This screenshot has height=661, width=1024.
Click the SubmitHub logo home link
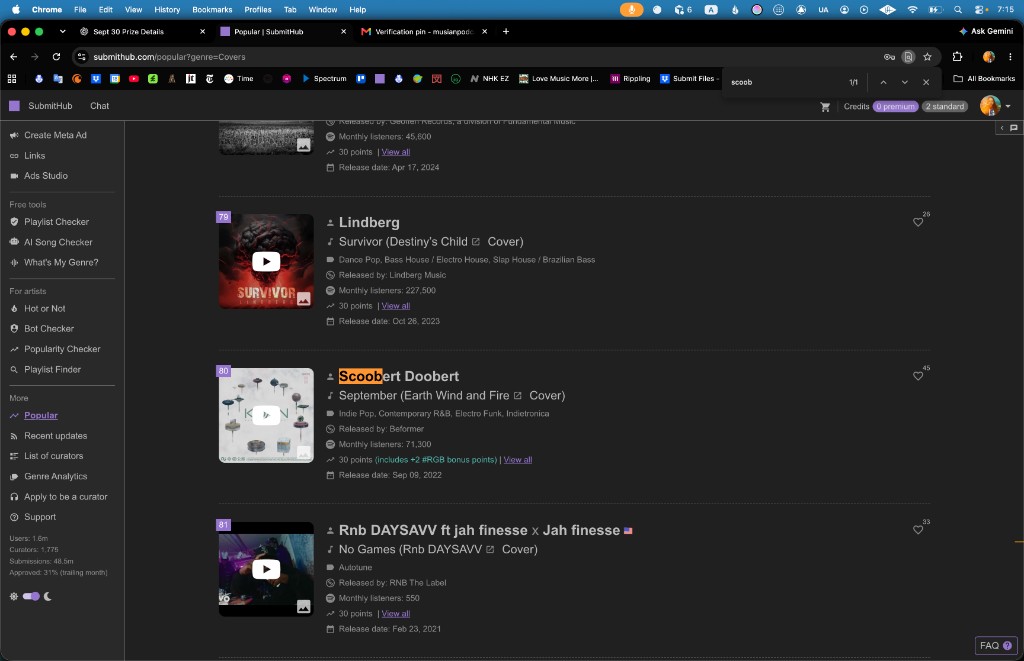coord(40,106)
